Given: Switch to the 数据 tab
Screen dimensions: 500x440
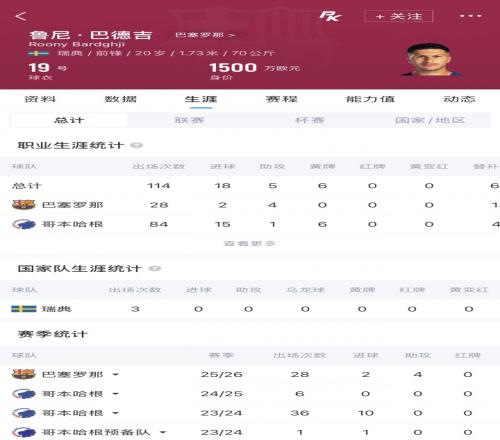Looking at the screenshot, I should pyautogui.click(x=121, y=99).
